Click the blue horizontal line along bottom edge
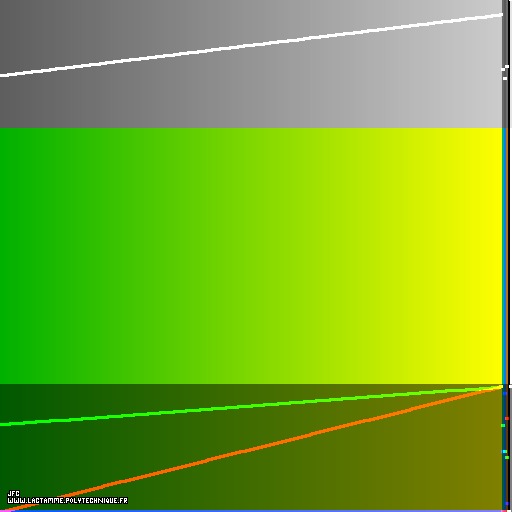Image resolution: width=512 pixels, height=512 pixels. (x=250, y=511)
